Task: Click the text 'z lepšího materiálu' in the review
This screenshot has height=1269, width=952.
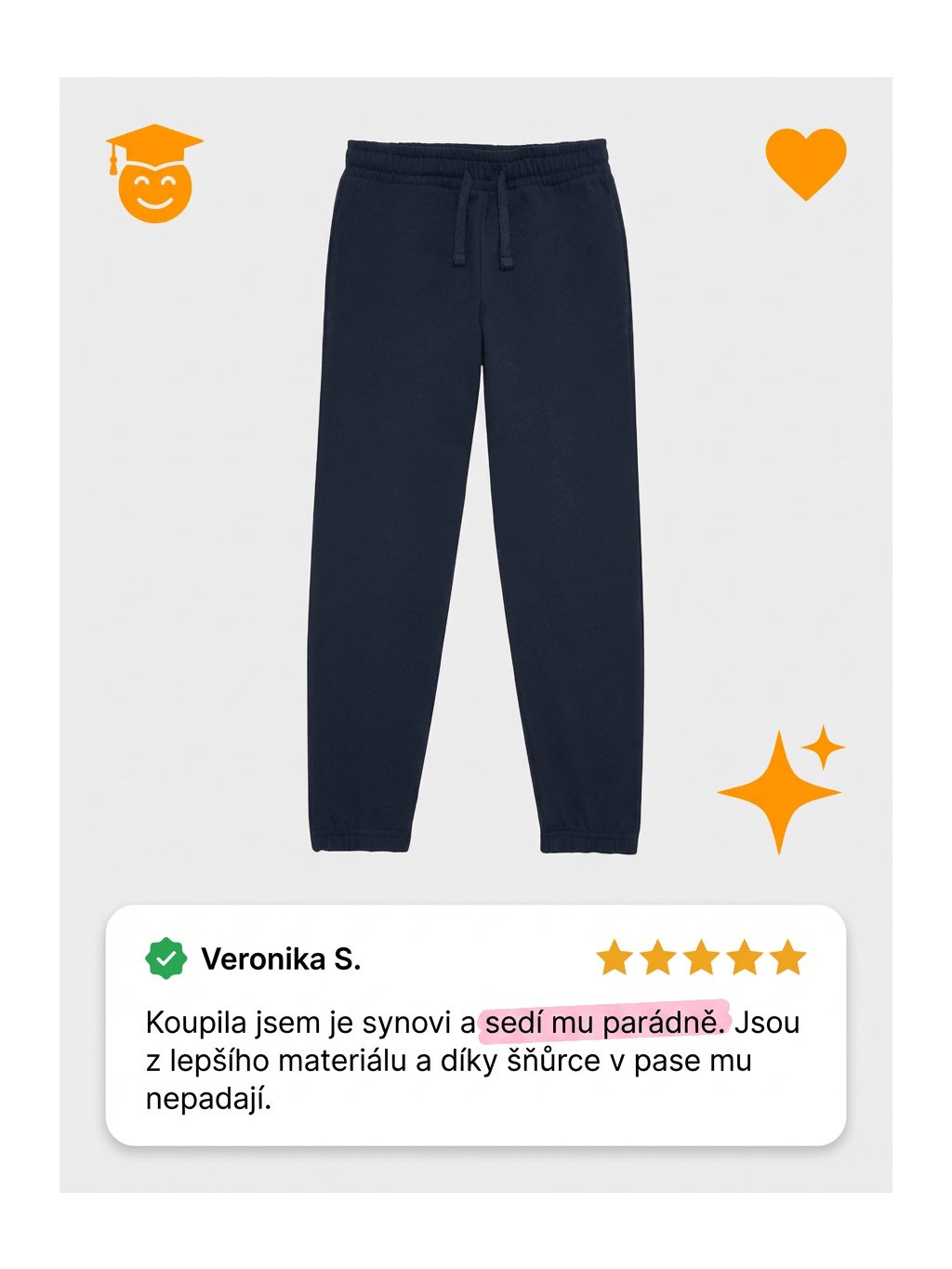Action: 278,1061
